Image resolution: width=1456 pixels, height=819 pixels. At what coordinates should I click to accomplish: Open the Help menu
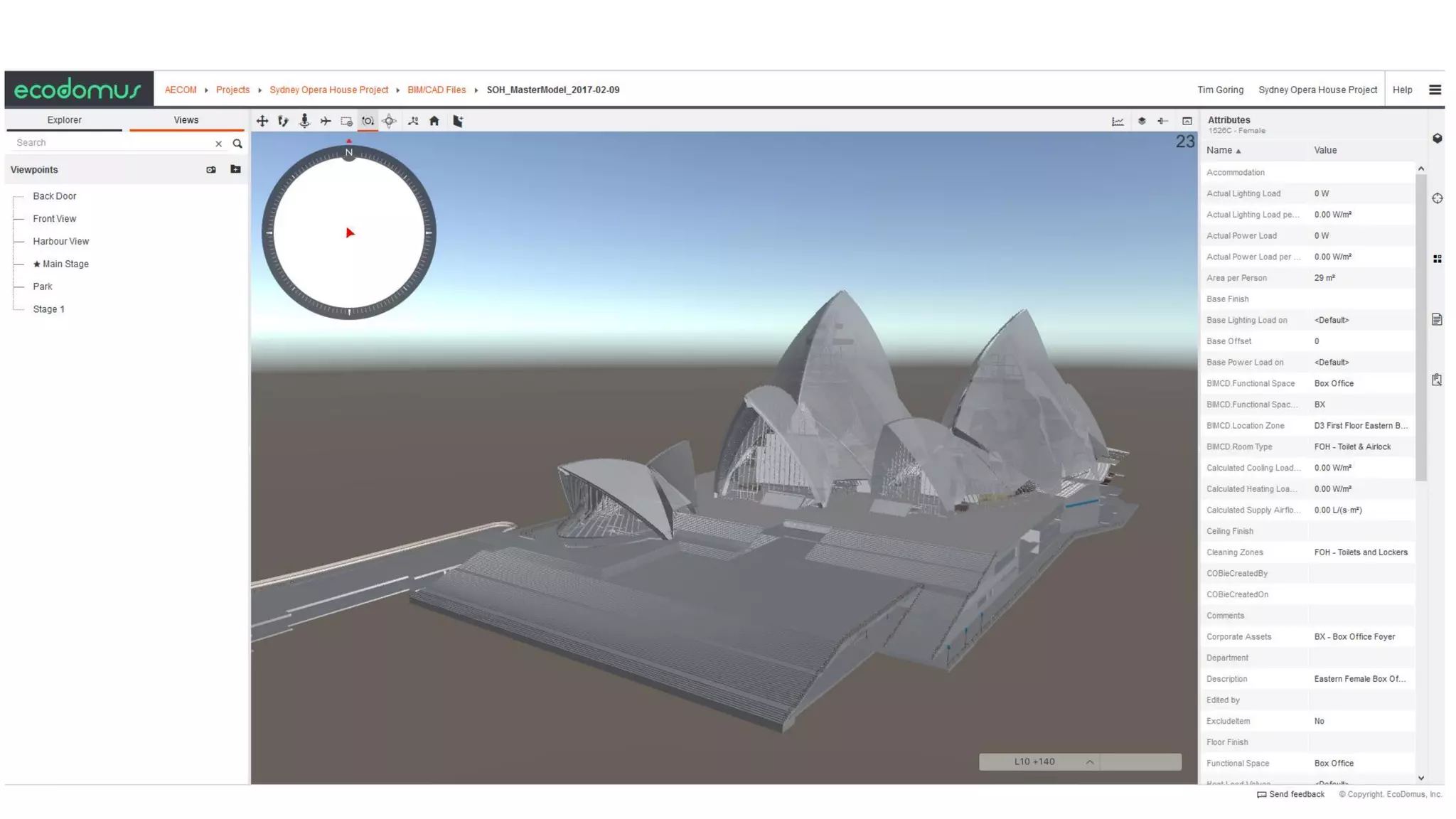tap(1402, 90)
